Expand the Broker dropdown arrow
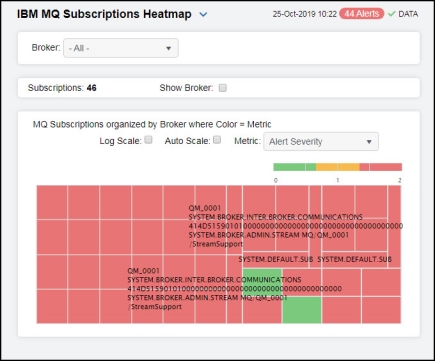Screen dimensions: 435x361 click(169, 48)
